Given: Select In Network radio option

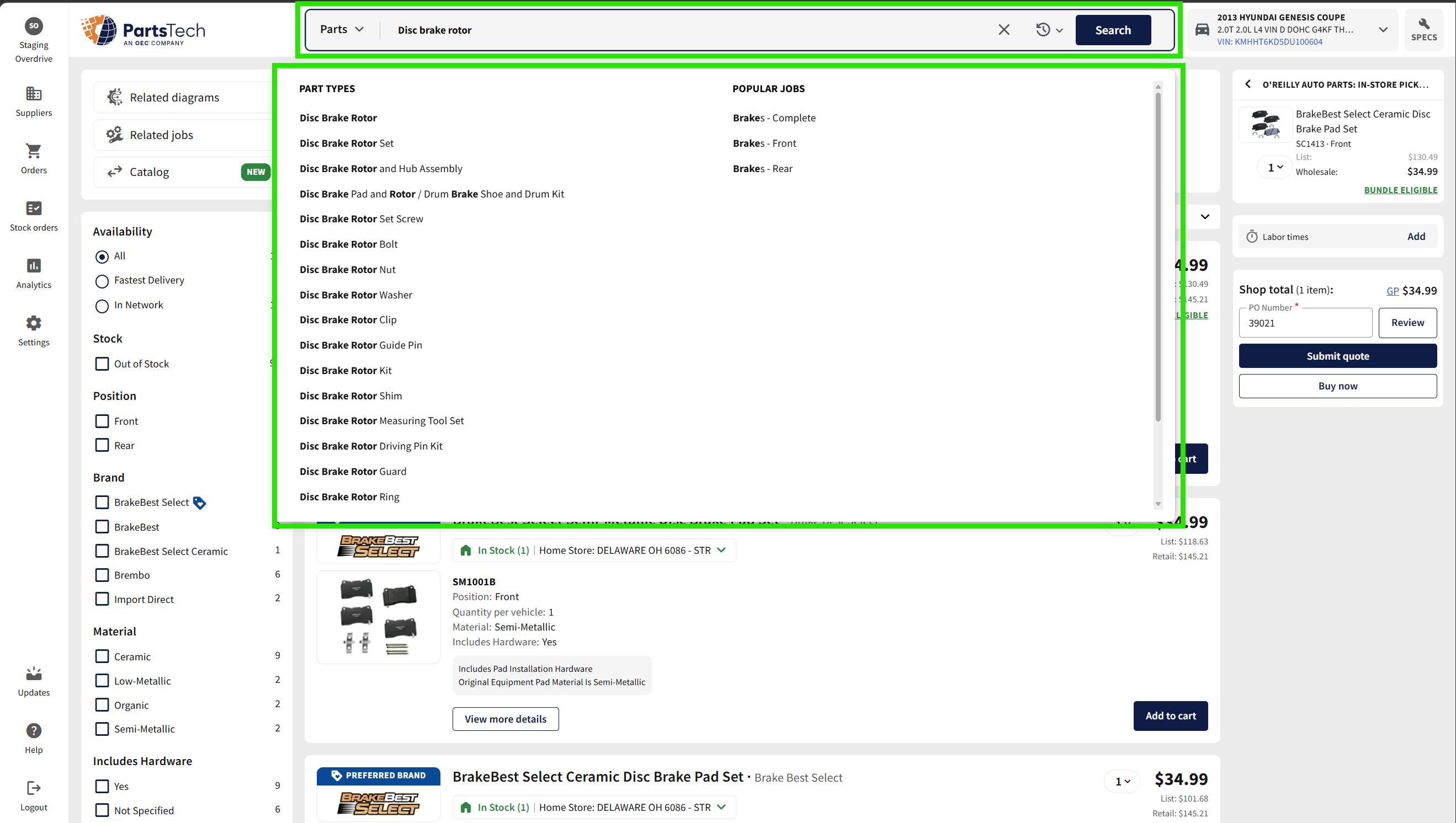Looking at the screenshot, I should [102, 306].
